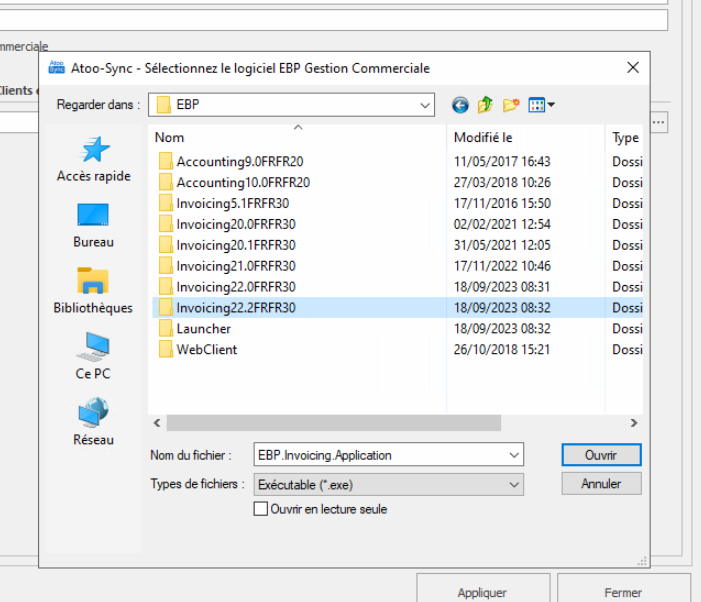Select the Invoicing20.0FRFR30 folder

pos(227,224)
